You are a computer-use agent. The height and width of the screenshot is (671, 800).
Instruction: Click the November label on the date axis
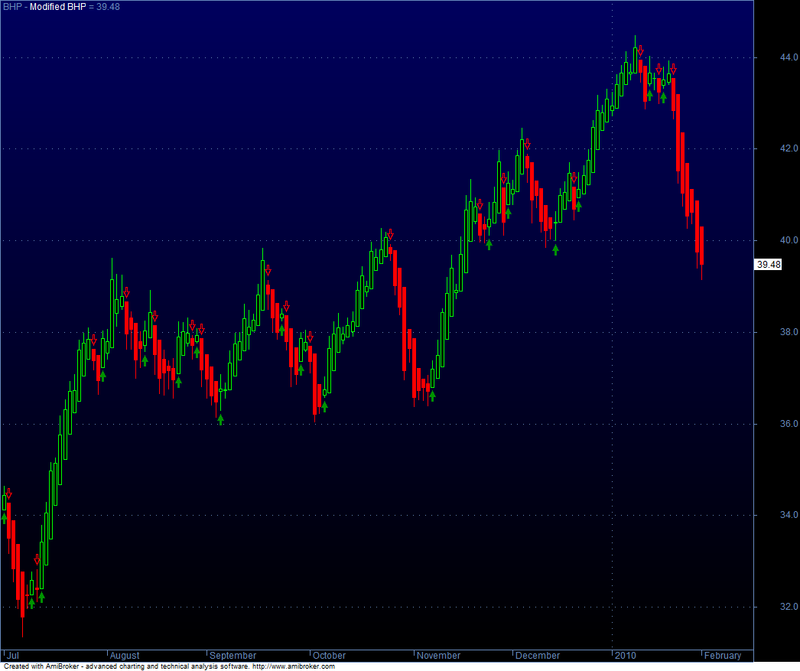pos(438,656)
